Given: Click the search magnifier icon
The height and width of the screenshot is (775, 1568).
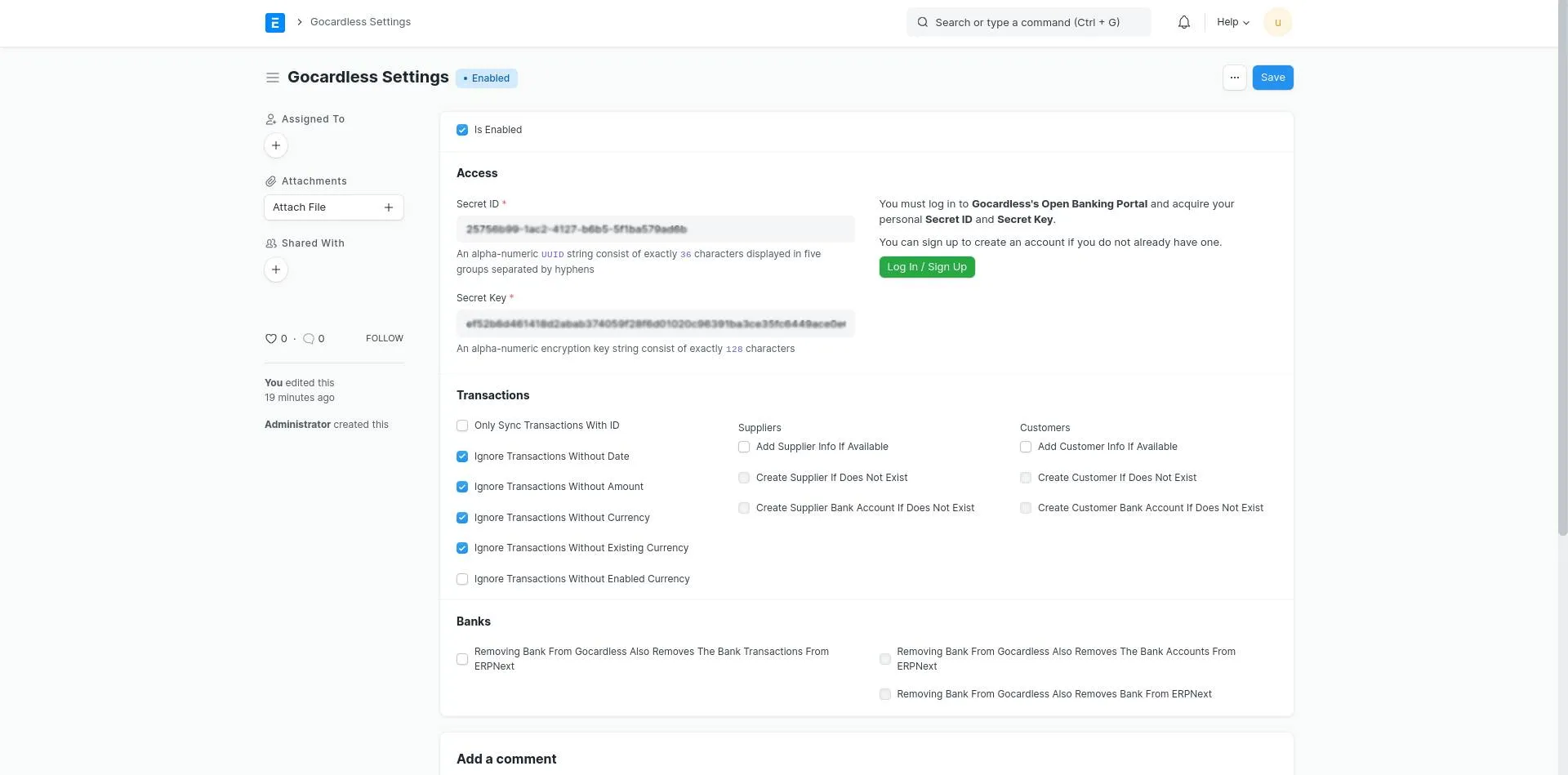Looking at the screenshot, I should (923, 23).
